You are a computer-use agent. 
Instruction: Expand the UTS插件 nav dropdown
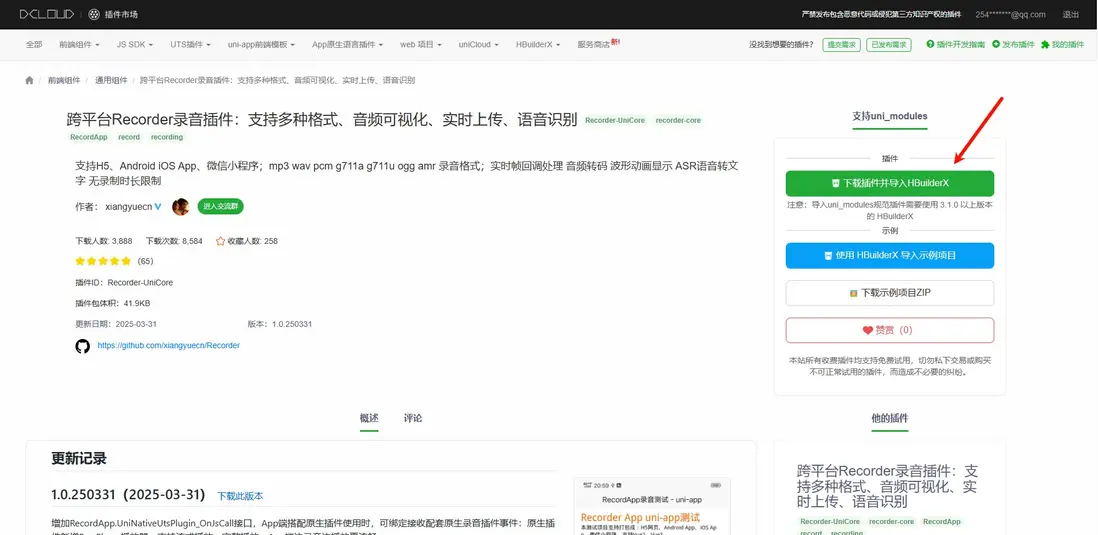pos(190,44)
